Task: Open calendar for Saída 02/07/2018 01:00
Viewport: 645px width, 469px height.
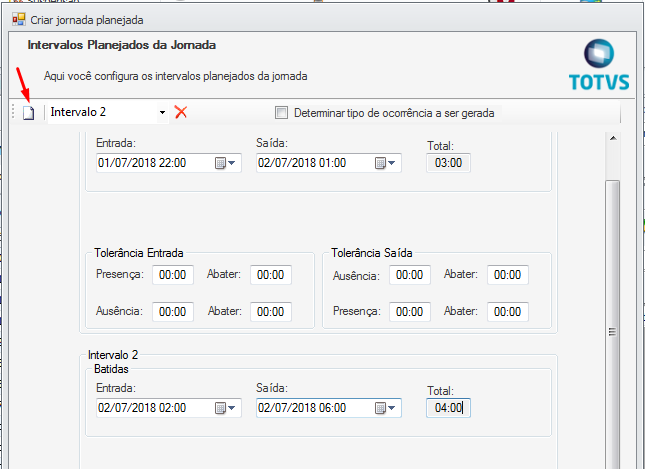Action: [385, 163]
